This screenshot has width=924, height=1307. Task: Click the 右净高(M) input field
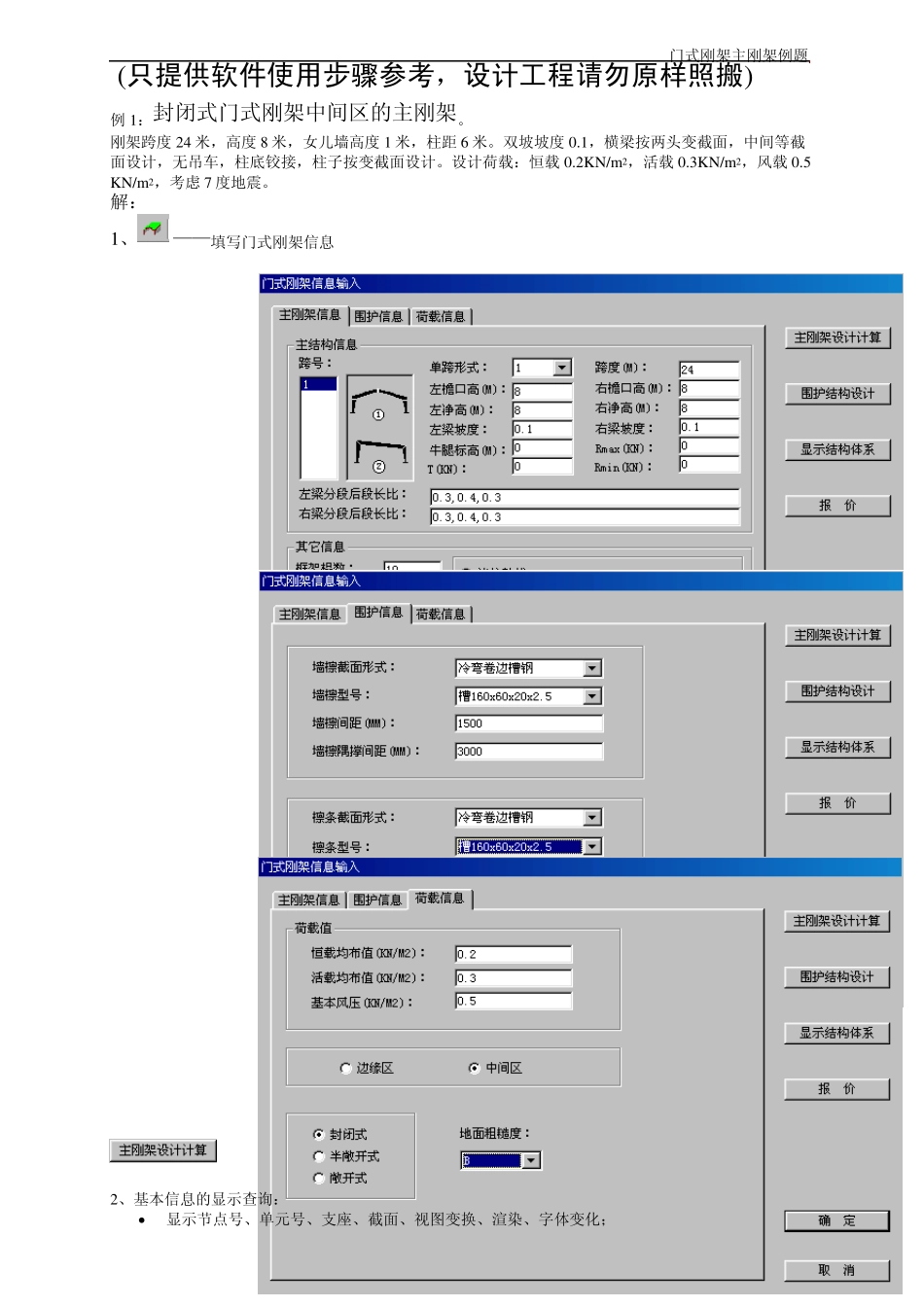(709, 408)
